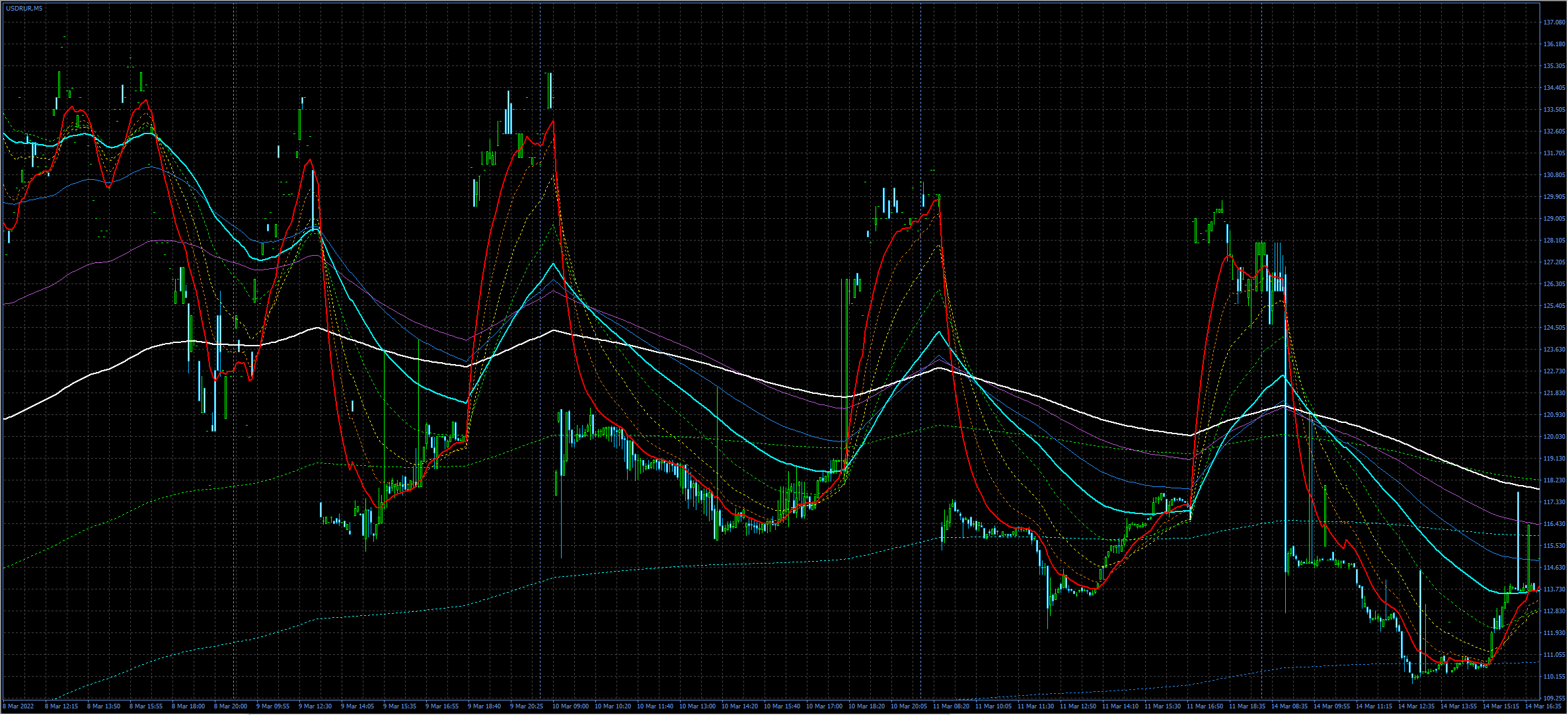Click the 110.155 price scale label
Image resolution: width=1568 pixels, height=715 pixels.
tap(1553, 677)
